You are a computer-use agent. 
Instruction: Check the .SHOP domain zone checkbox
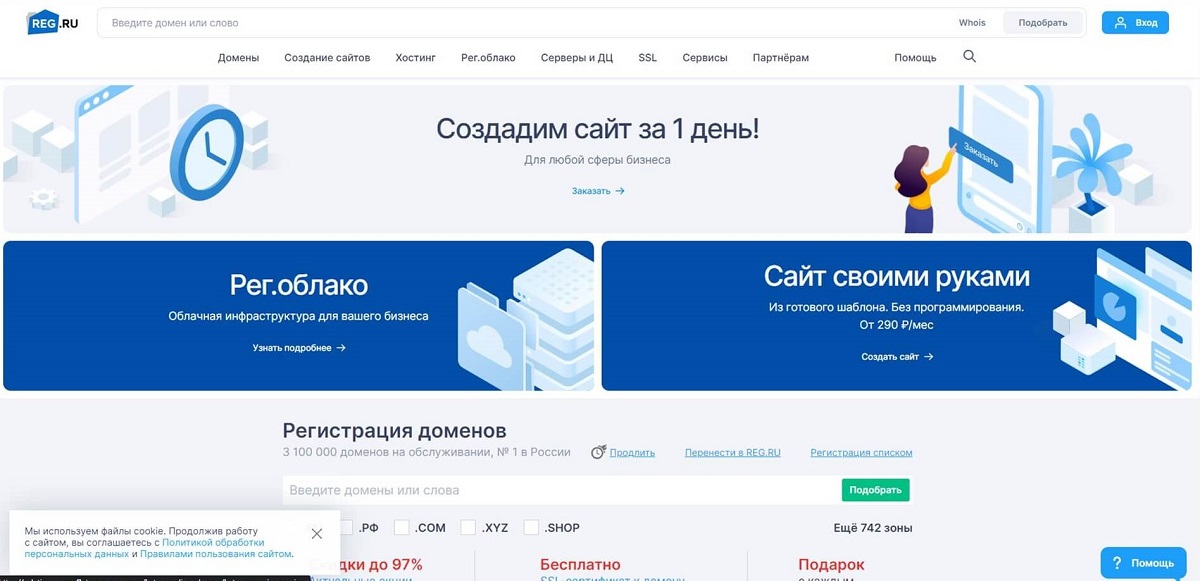tap(532, 527)
